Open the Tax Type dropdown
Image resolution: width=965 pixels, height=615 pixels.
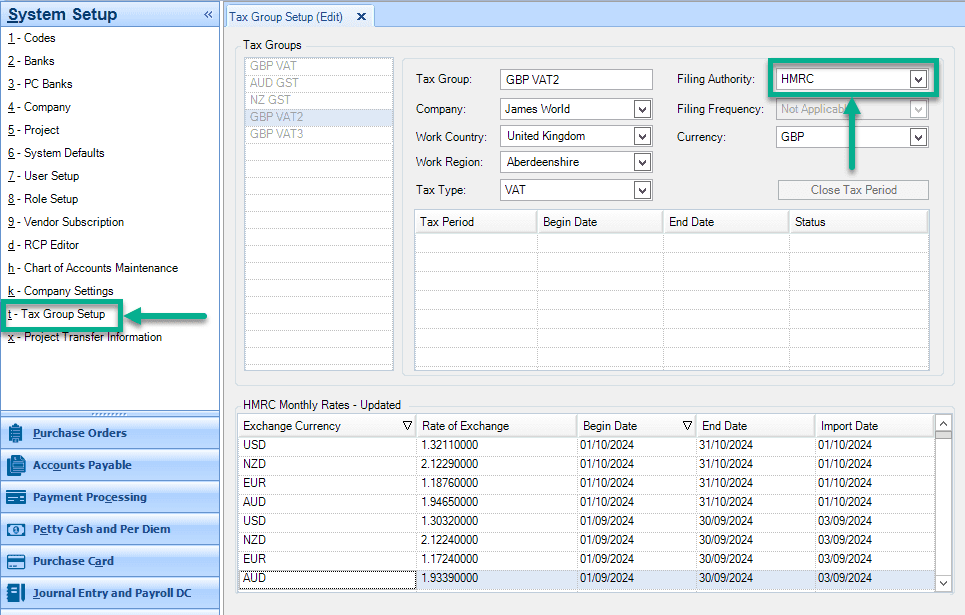[642, 190]
